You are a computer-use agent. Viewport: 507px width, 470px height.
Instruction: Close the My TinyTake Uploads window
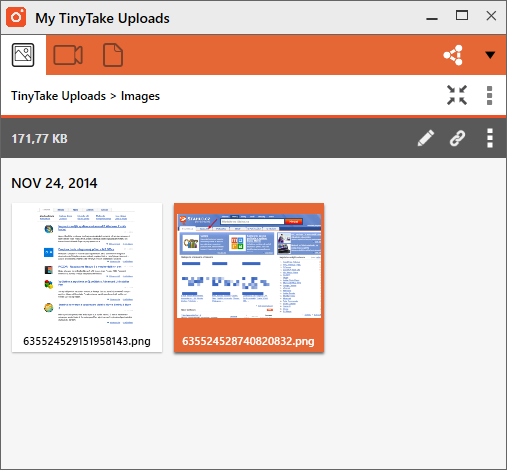point(491,16)
